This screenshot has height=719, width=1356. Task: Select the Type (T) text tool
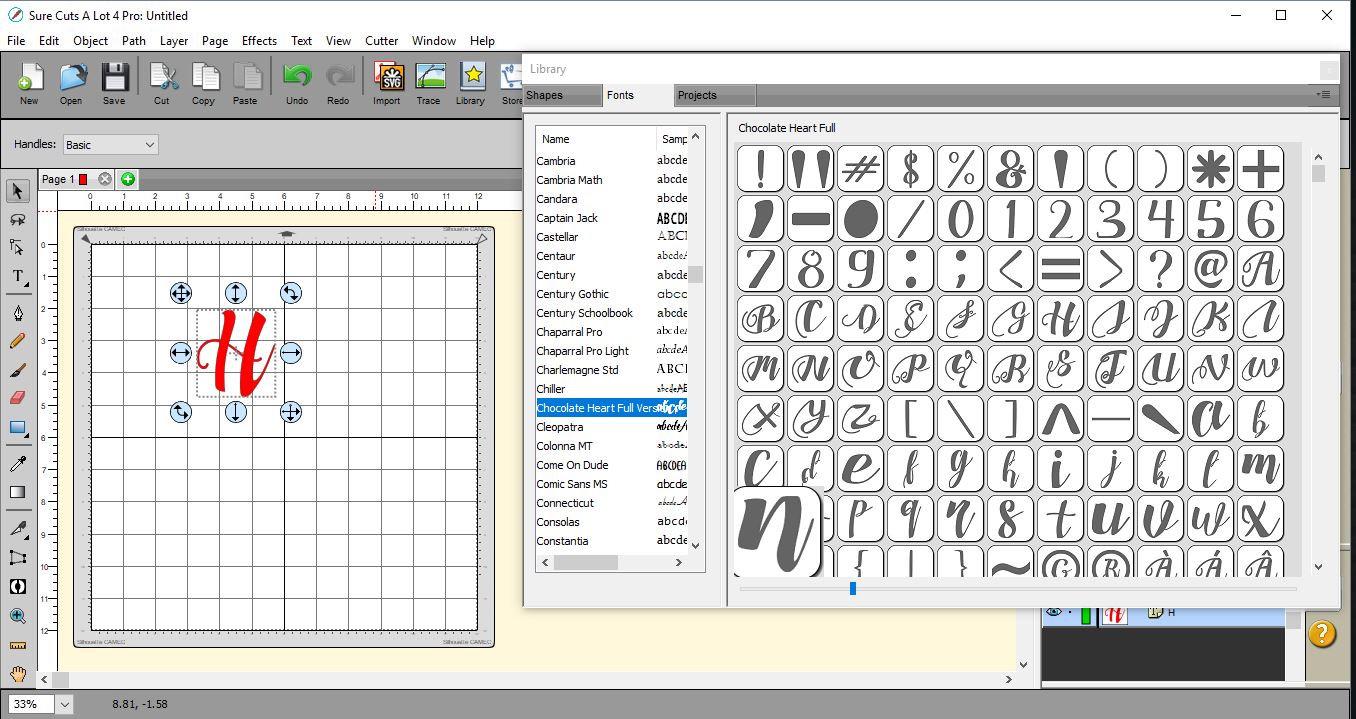coord(17,277)
